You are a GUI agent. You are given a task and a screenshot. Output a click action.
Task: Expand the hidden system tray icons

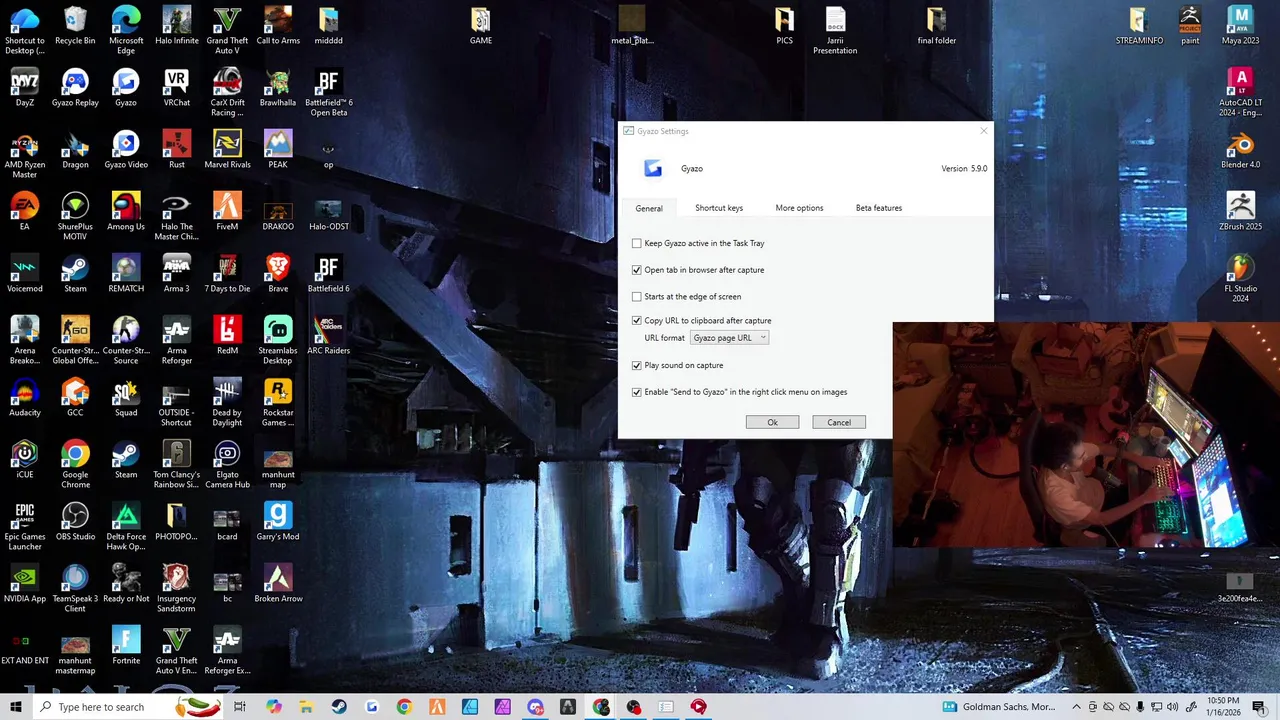(x=1076, y=707)
